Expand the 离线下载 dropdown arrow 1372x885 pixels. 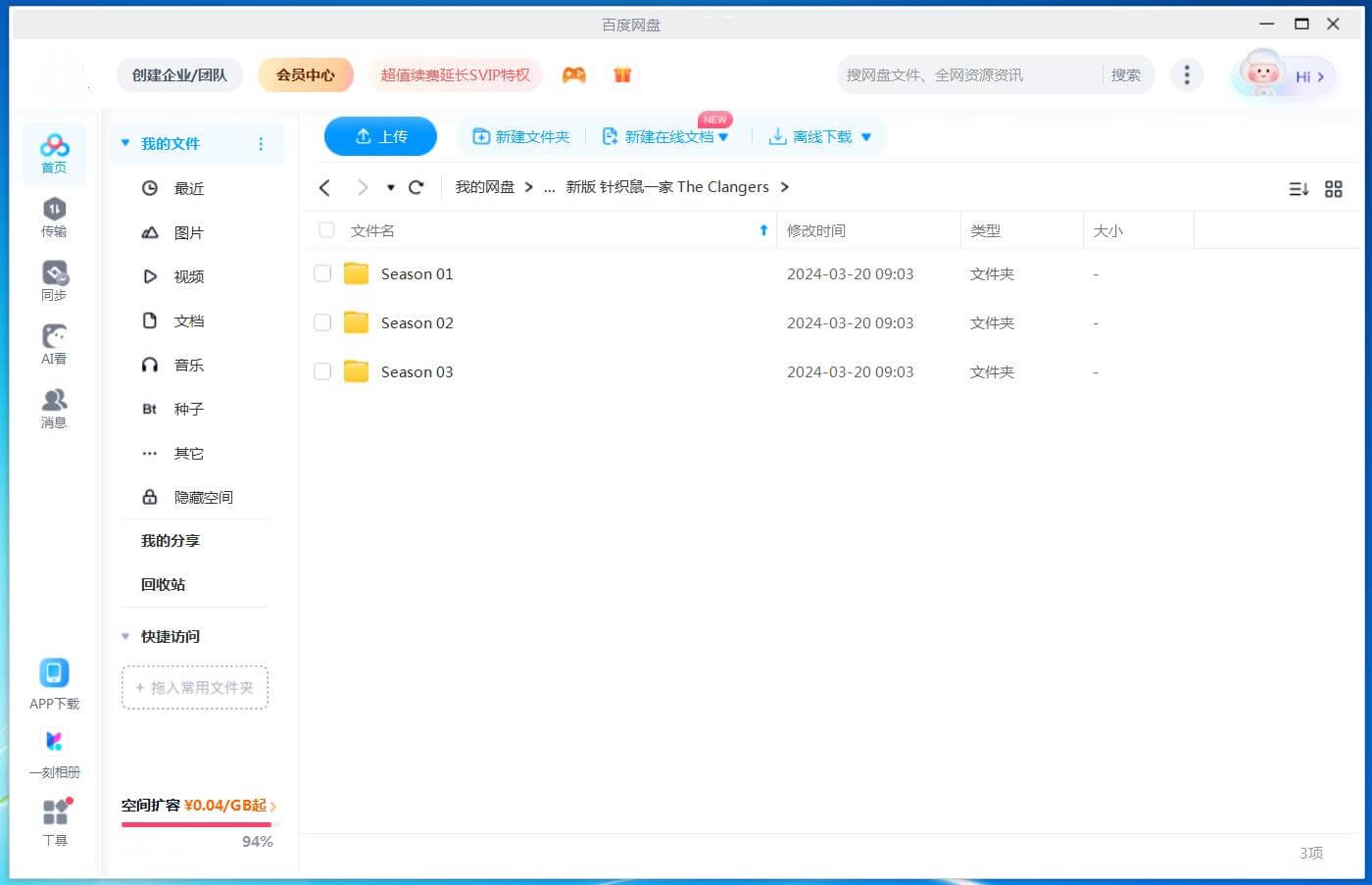pos(866,137)
